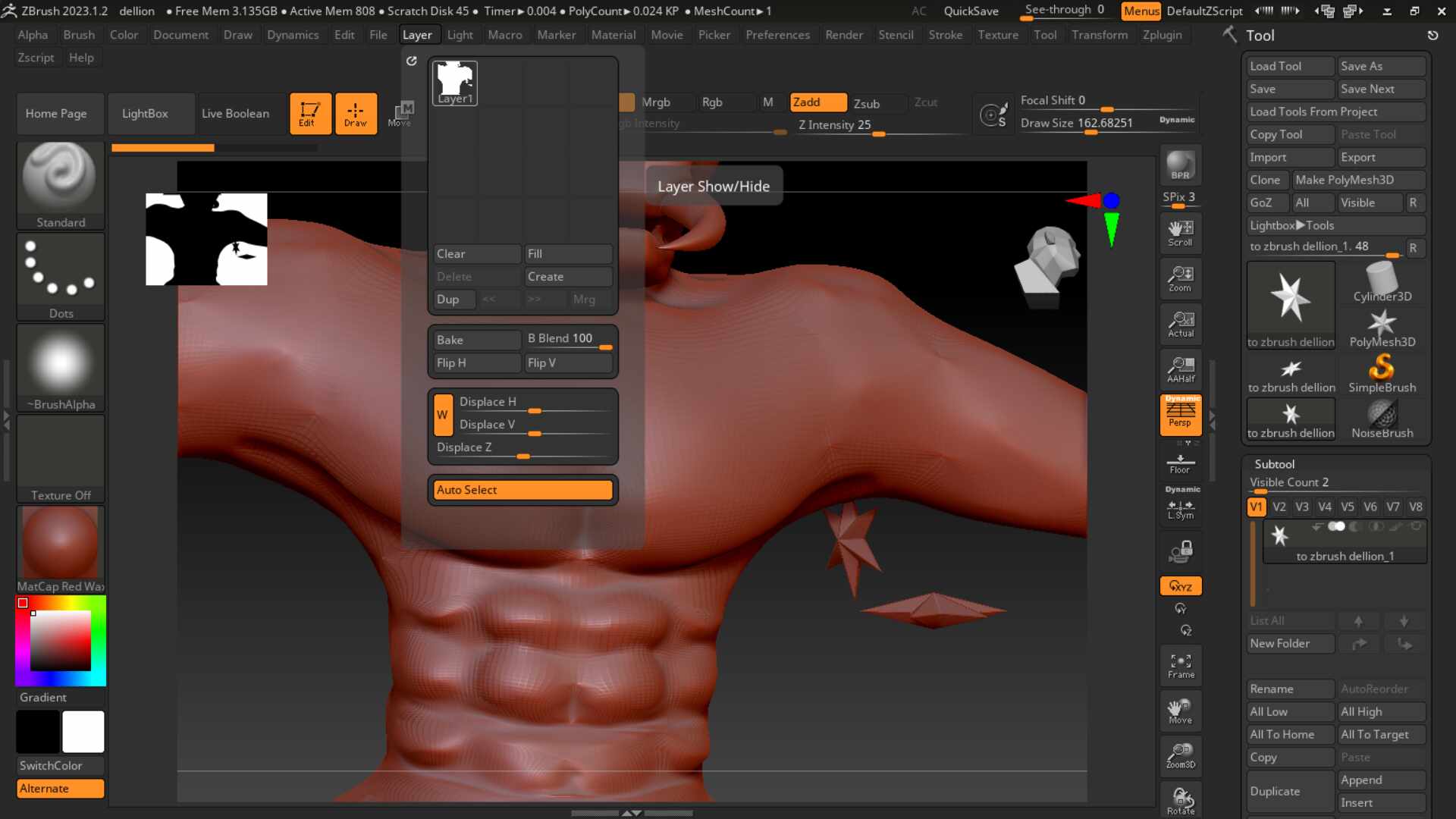Click the Actual size icon
Viewport: 1456px width, 819px height.
(1180, 324)
